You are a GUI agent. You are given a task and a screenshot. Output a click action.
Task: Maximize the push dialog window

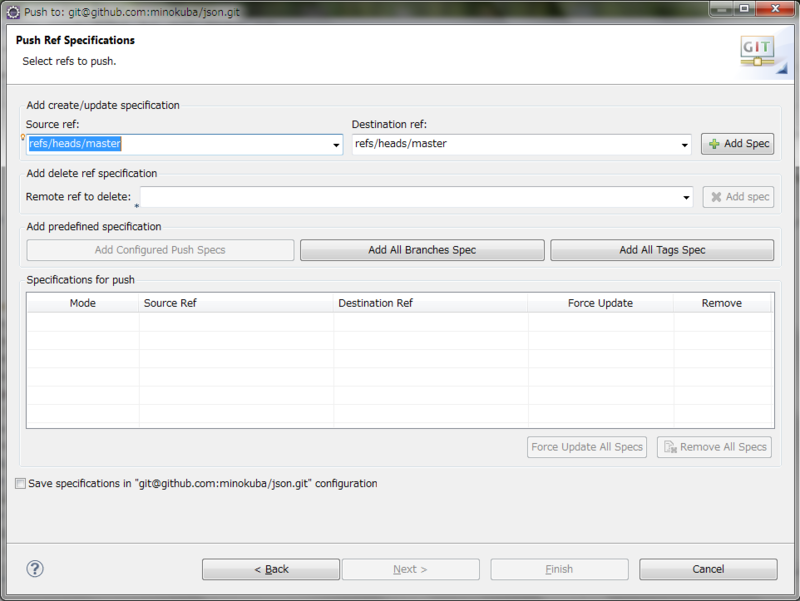pyautogui.click(x=745, y=9)
